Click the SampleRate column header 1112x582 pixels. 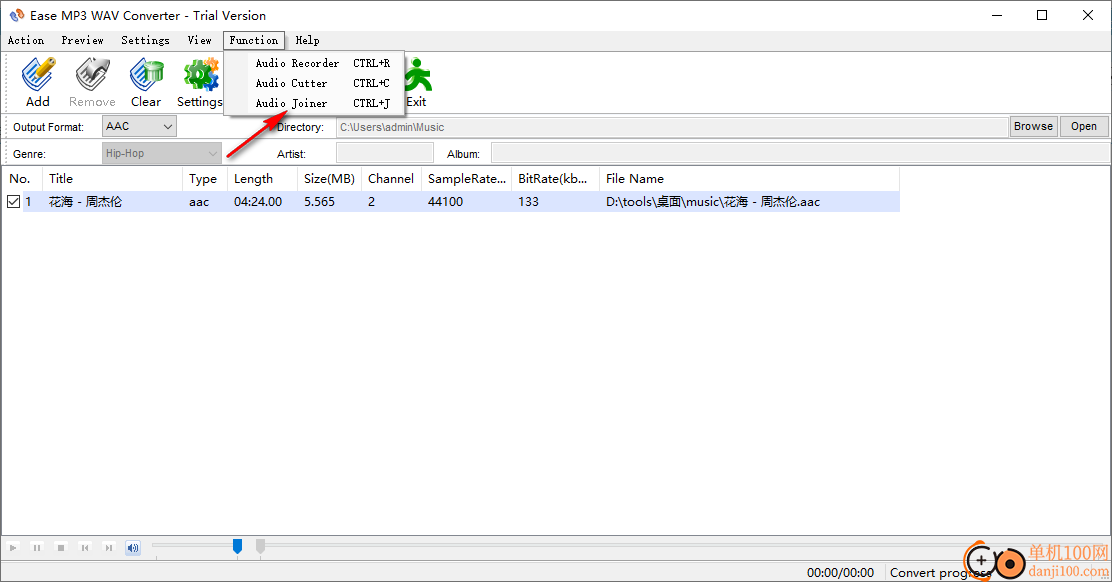467,179
